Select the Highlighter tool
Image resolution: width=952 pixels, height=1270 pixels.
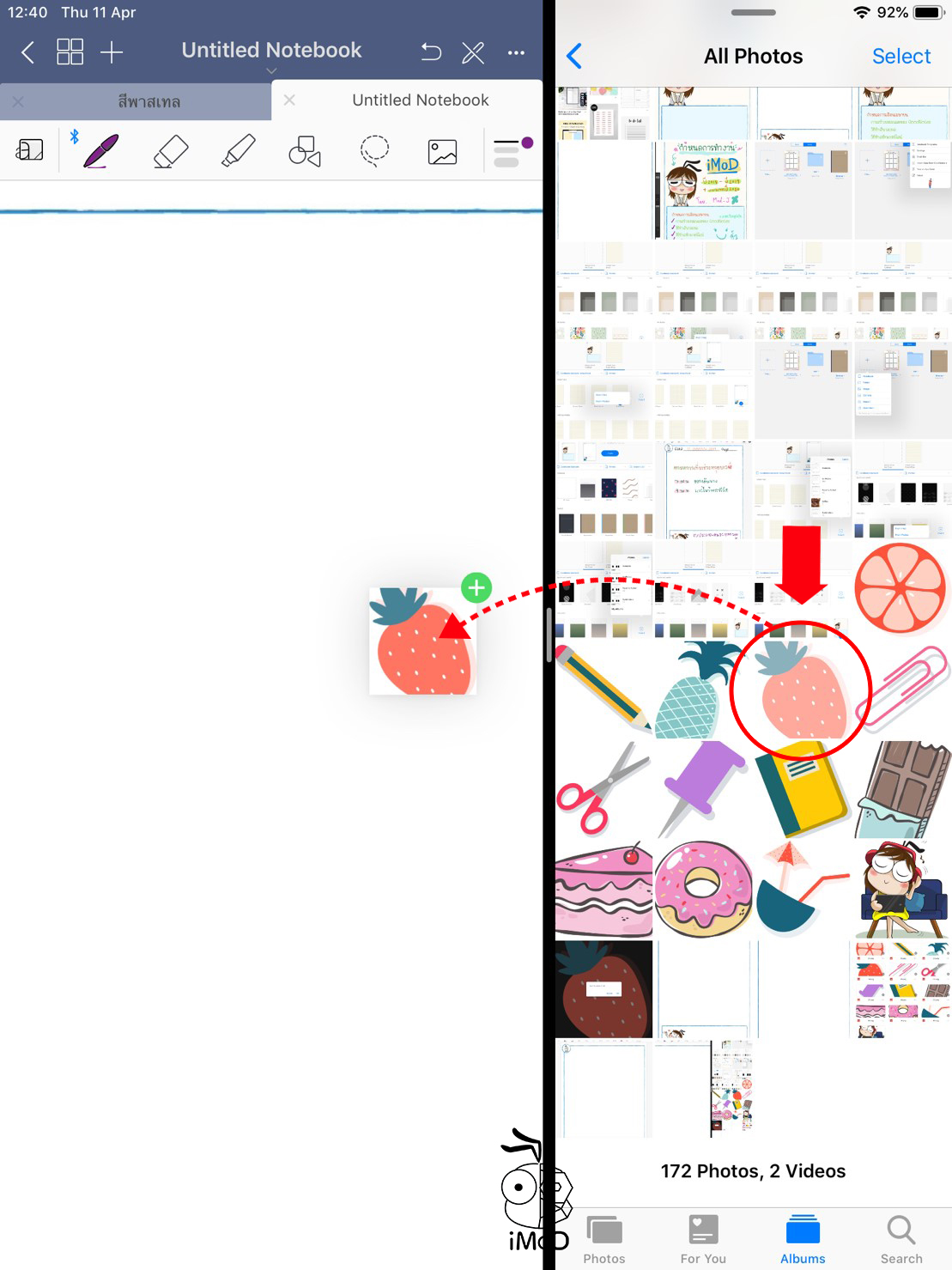[238, 151]
